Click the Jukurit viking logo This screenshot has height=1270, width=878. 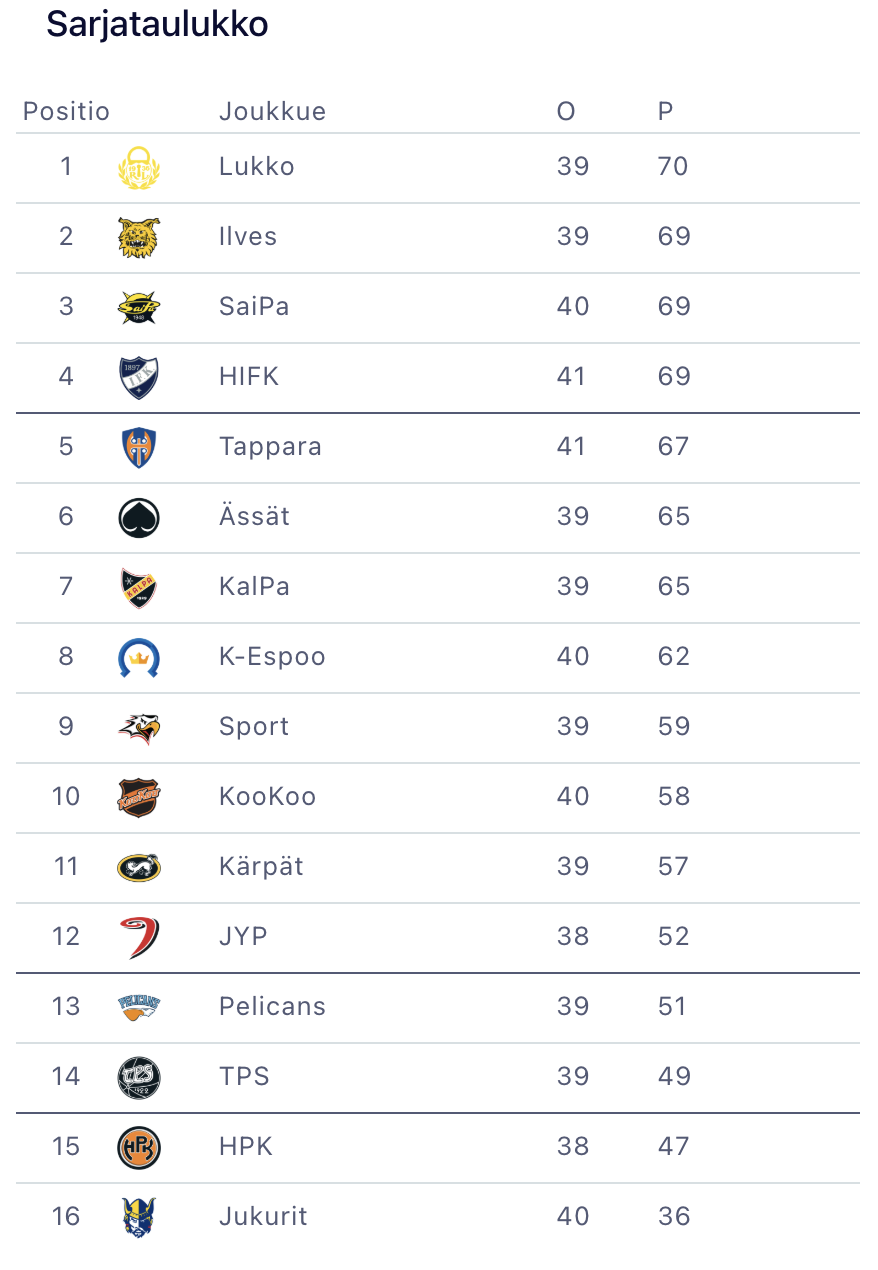coord(139,1217)
